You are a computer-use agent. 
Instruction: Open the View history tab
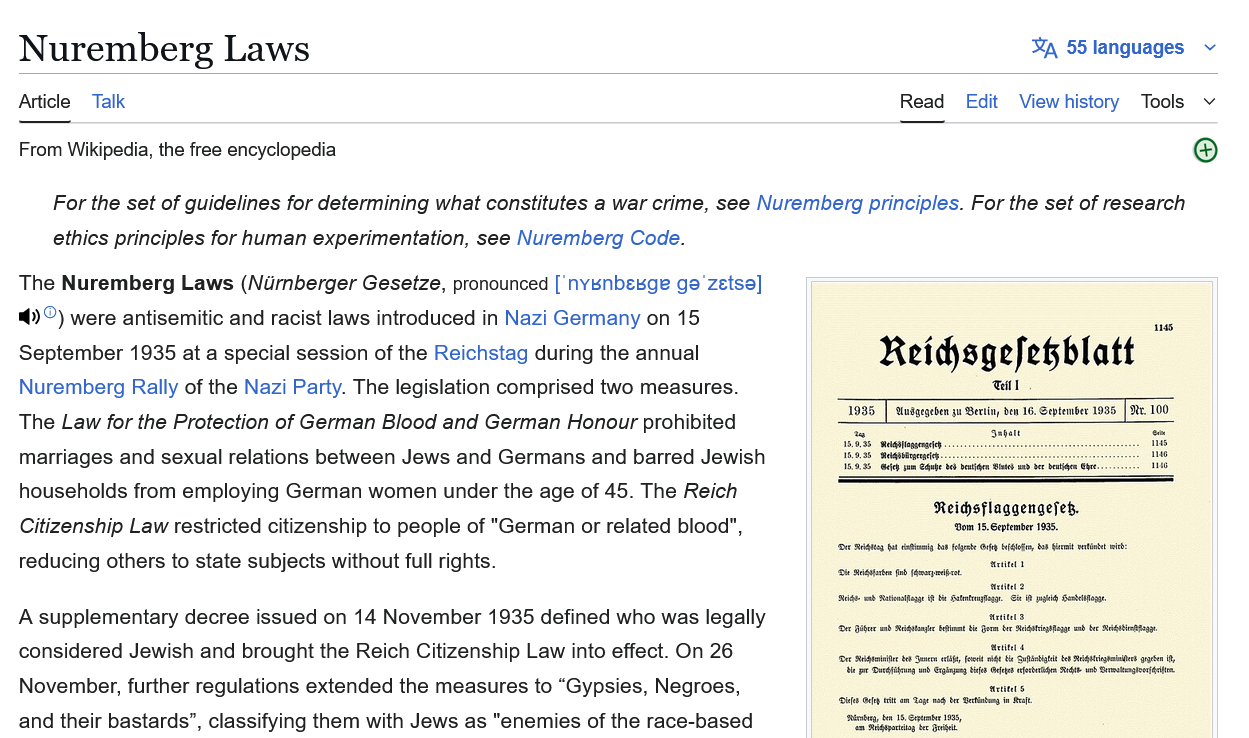pyautogui.click(x=1068, y=101)
